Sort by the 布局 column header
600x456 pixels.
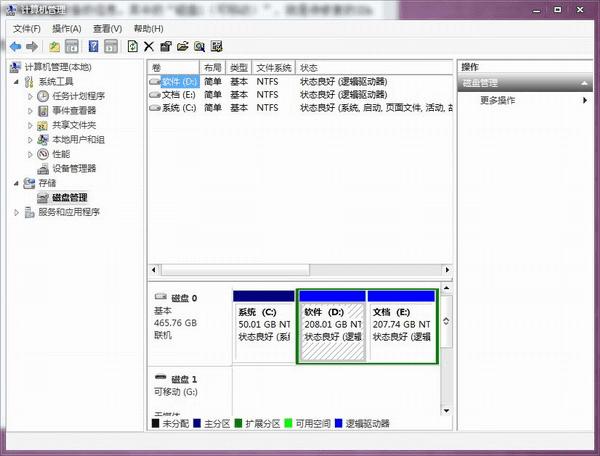[213, 68]
